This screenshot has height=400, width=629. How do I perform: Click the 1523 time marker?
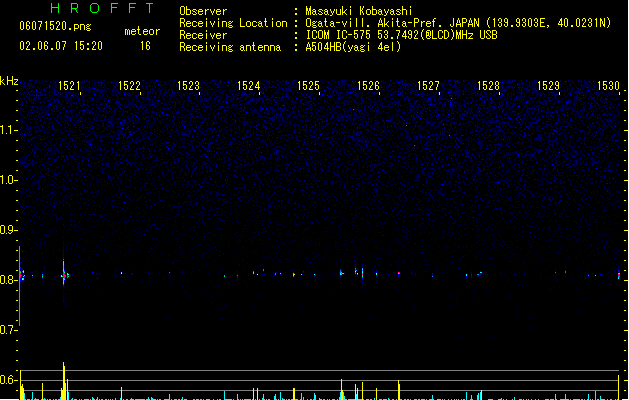(188, 86)
